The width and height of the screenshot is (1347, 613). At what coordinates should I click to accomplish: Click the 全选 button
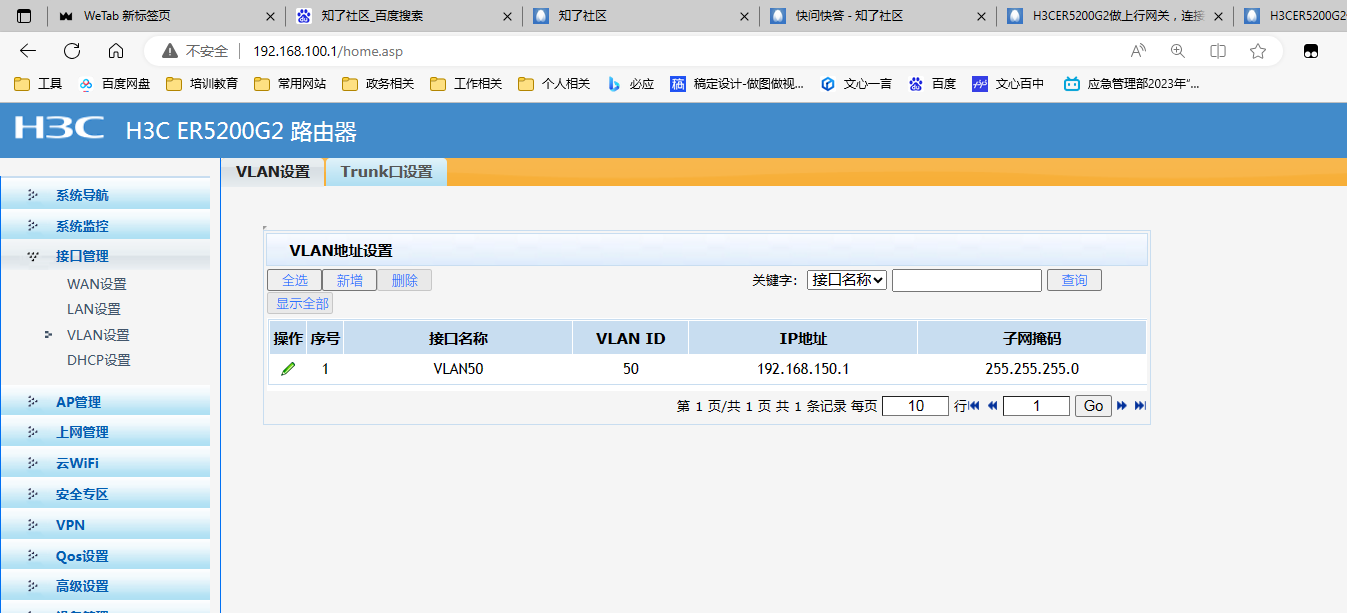click(x=295, y=280)
